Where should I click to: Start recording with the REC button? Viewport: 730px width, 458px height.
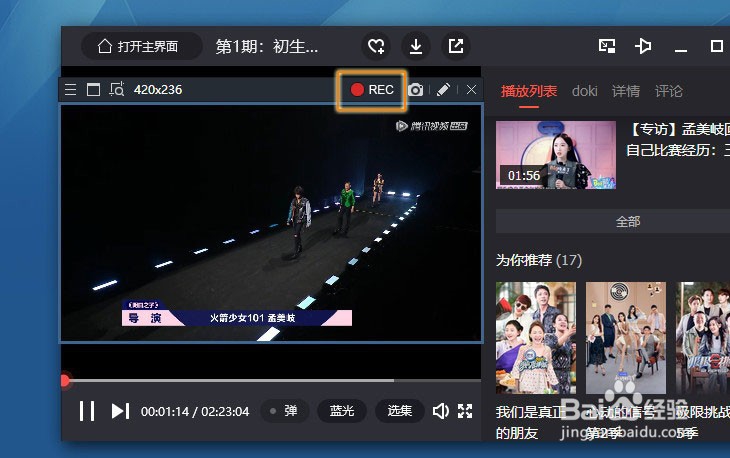tap(372, 90)
